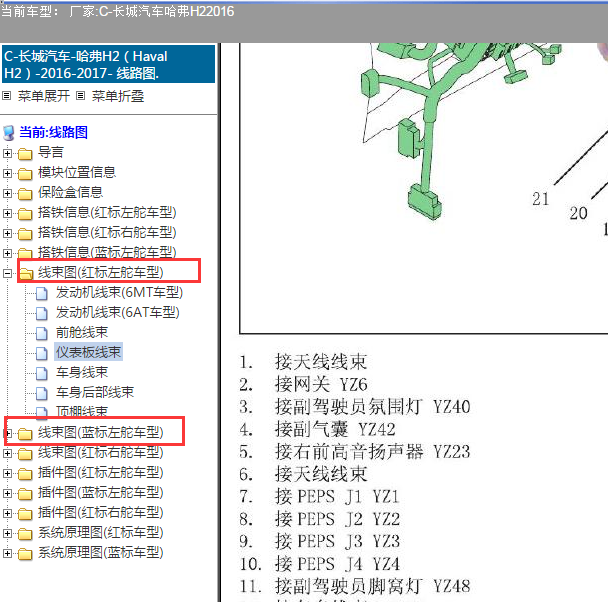Open the 前舱线束 page
The height and width of the screenshot is (602, 608).
pos(82,332)
